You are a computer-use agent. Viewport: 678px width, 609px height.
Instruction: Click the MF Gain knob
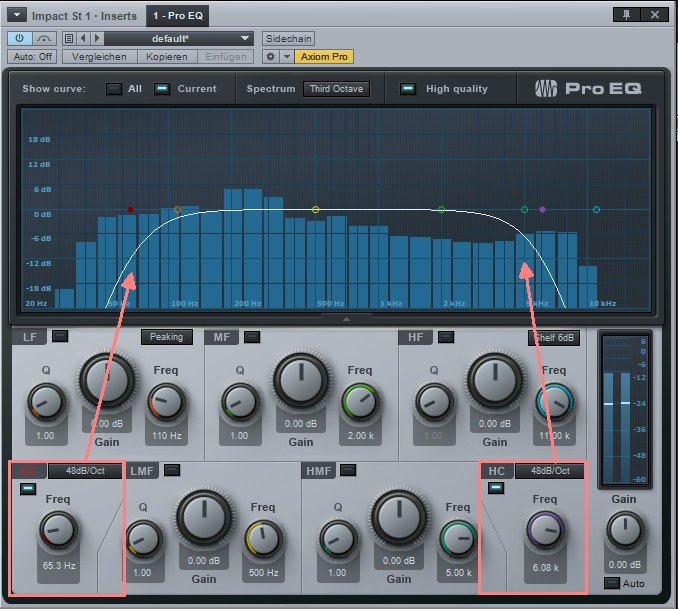tap(301, 380)
